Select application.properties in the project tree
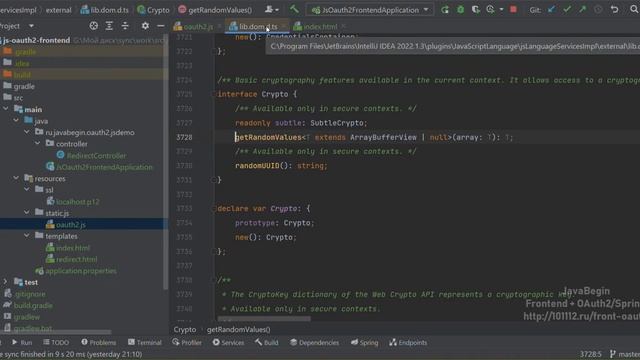The width and height of the screenshot is (640, 360). click(x=80, y=271)
